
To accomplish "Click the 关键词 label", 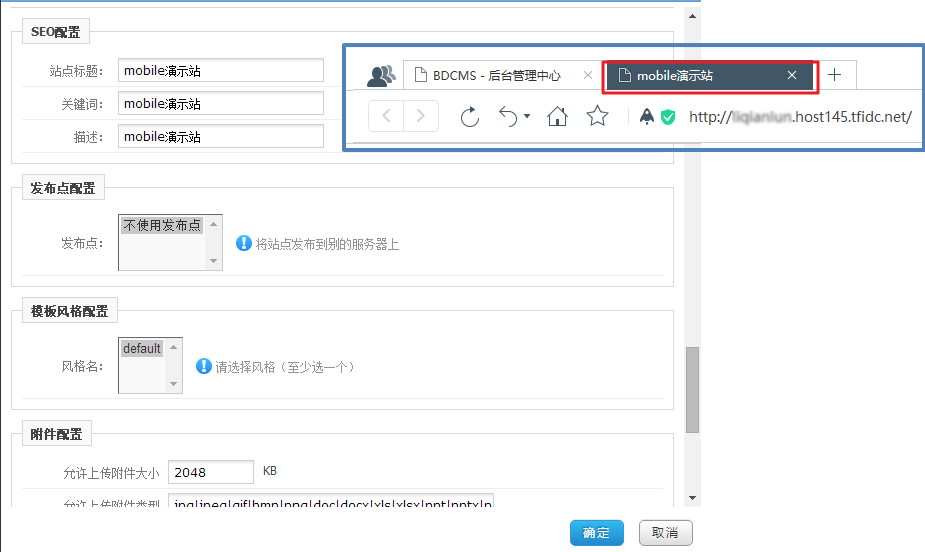I will (x=82, y=104).
